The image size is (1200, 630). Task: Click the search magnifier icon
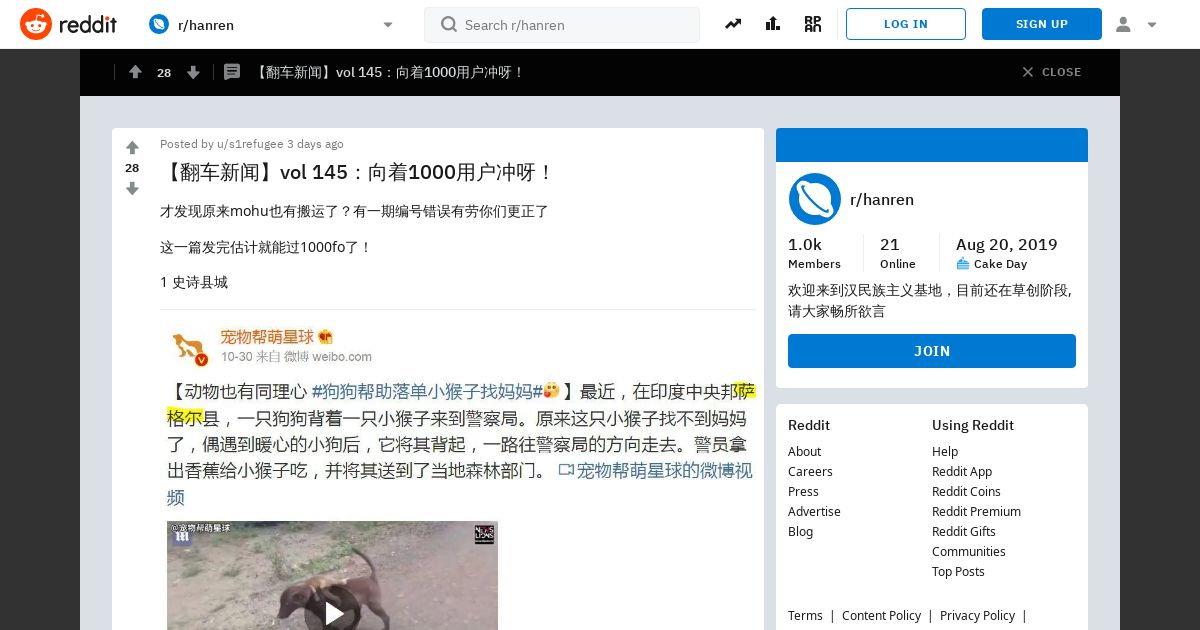click(449, 24)
